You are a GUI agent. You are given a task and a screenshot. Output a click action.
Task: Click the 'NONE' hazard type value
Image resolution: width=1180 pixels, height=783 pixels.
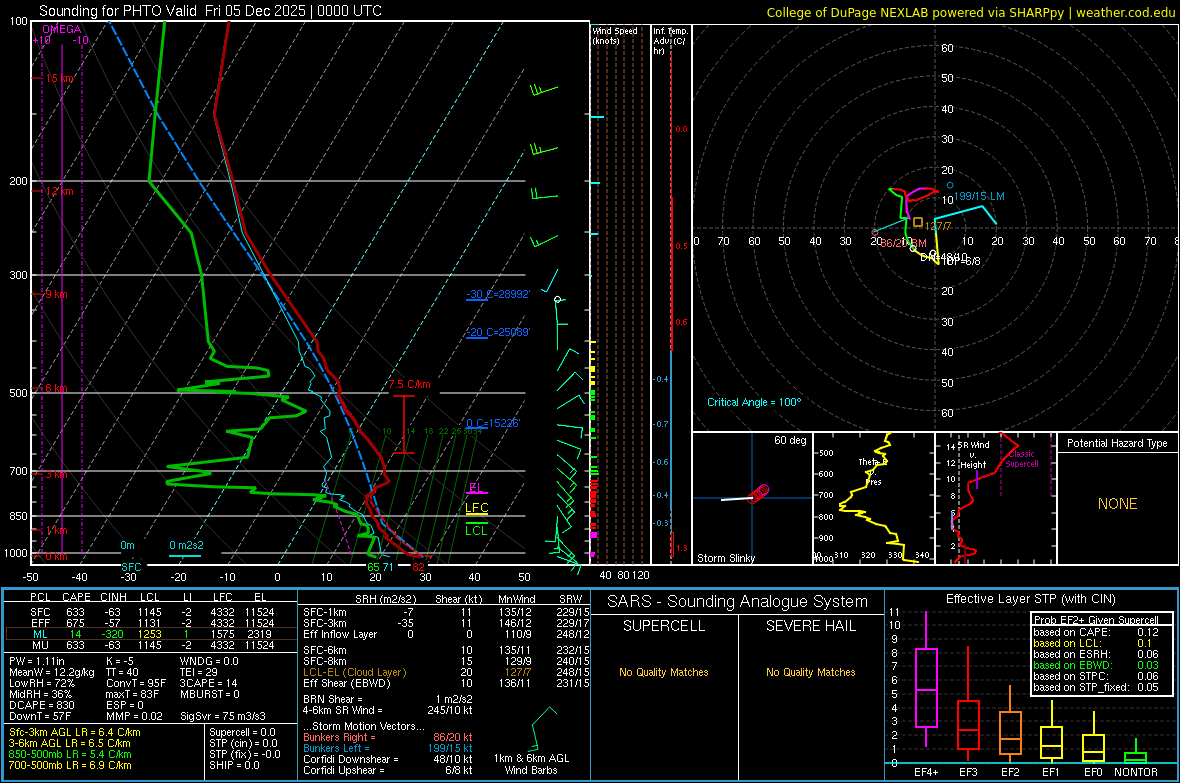1118,504
